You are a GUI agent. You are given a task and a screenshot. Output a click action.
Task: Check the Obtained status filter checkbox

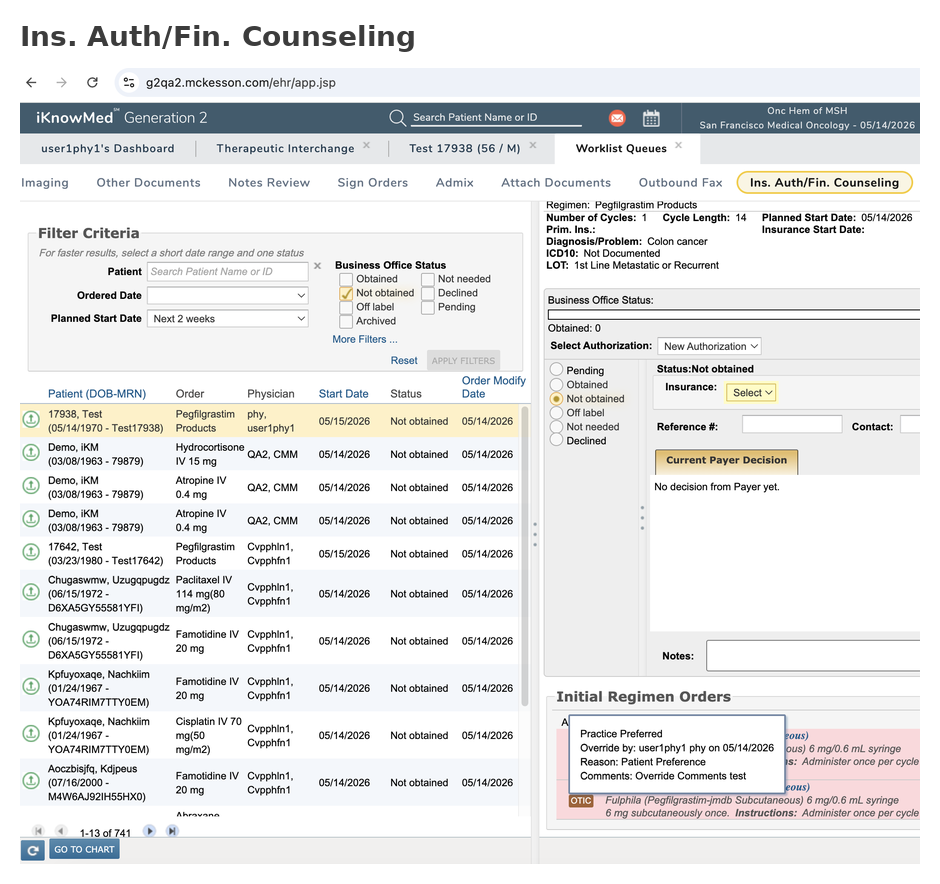(346, 279)
